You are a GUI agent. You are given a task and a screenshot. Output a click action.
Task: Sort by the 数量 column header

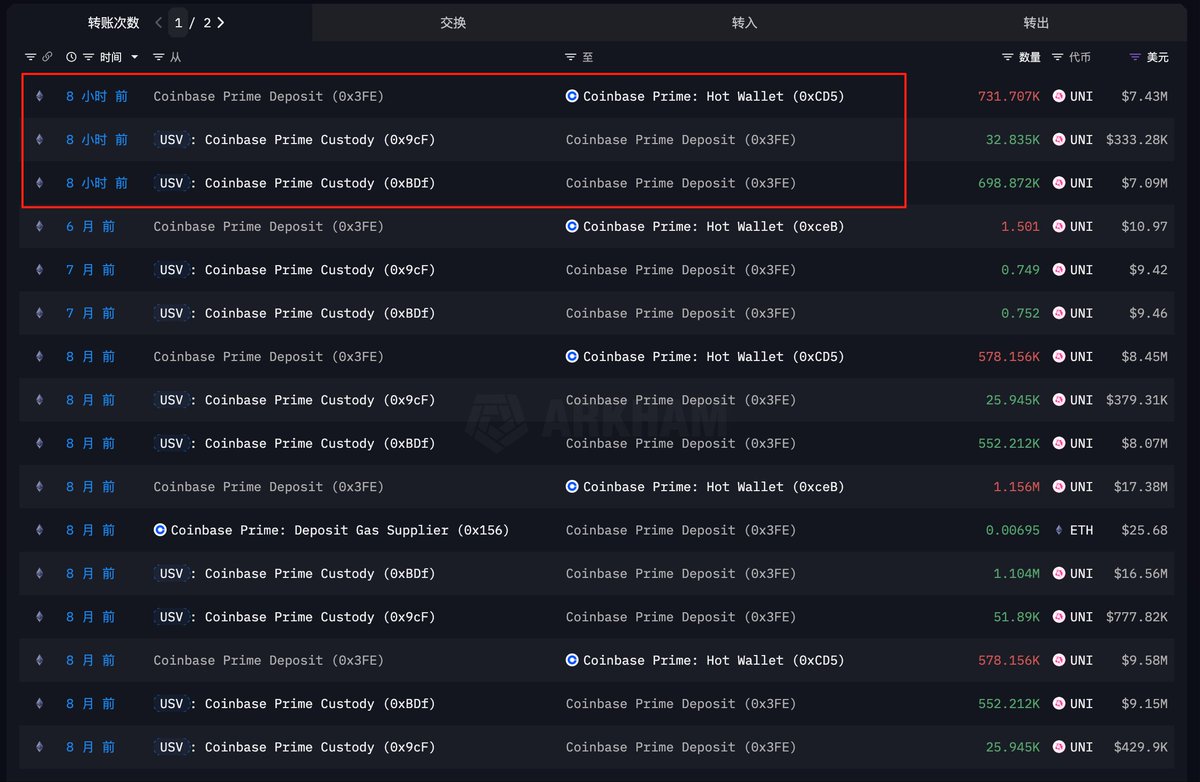coord(1030,57)
